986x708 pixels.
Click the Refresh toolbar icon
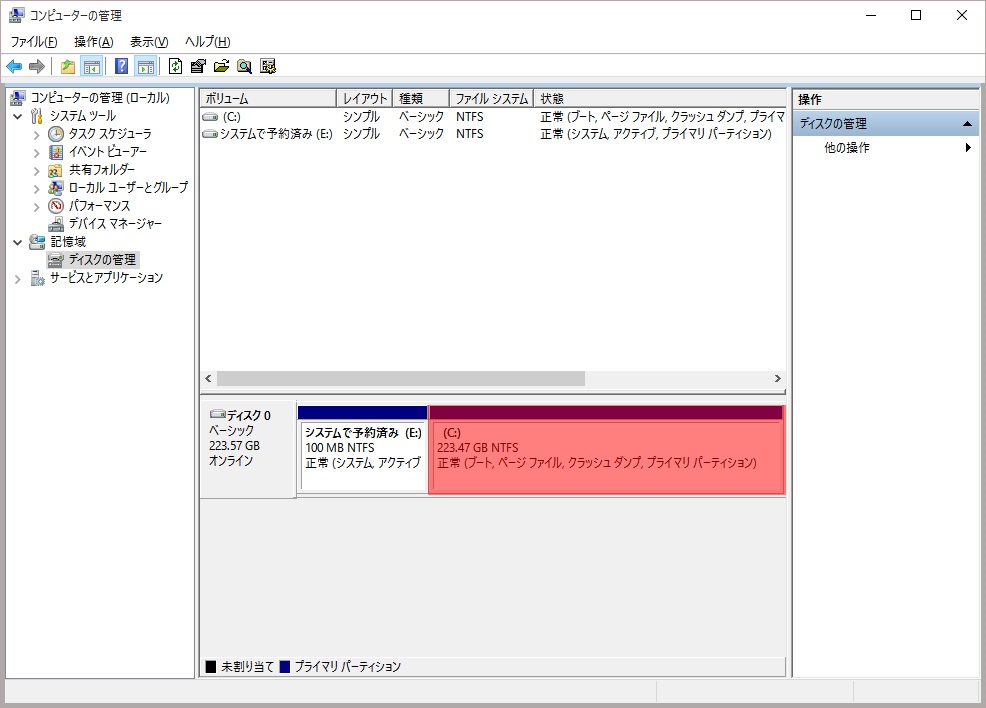[175, 66]
